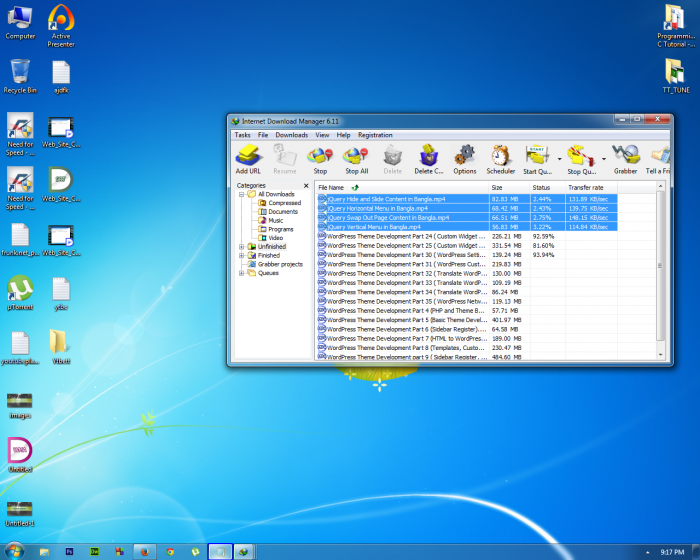Expand the Queues category tree node
The width and height of the screenshot is (700, 560).
point(241,272)
